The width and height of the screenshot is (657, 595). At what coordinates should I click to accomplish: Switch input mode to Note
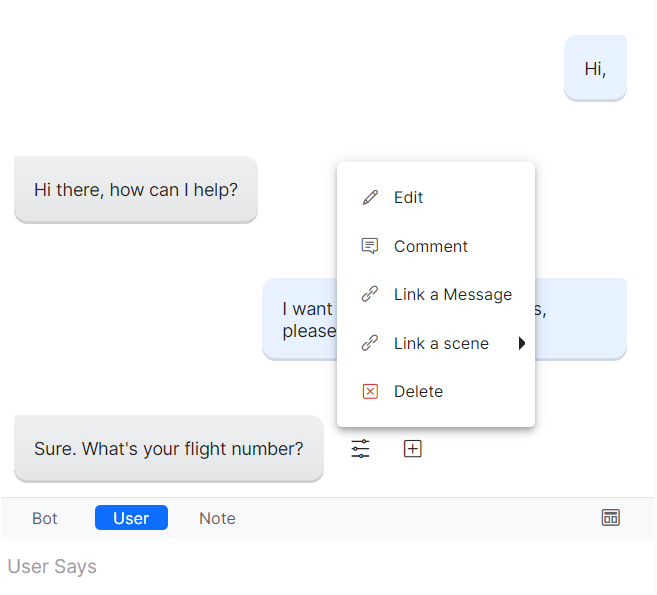[x=217, y=518]
